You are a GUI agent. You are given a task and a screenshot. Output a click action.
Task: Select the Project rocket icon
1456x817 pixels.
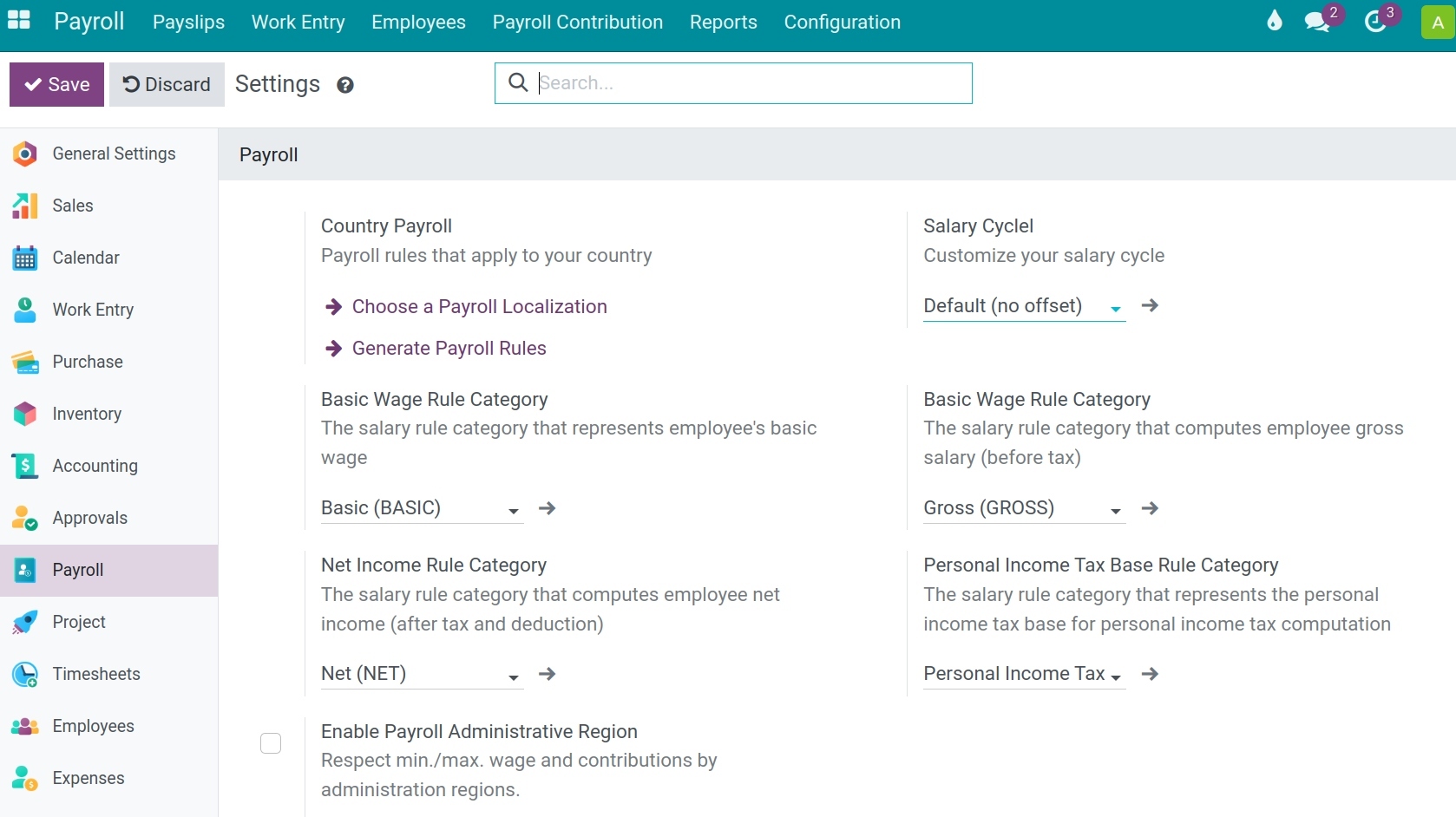pos(25,623)
